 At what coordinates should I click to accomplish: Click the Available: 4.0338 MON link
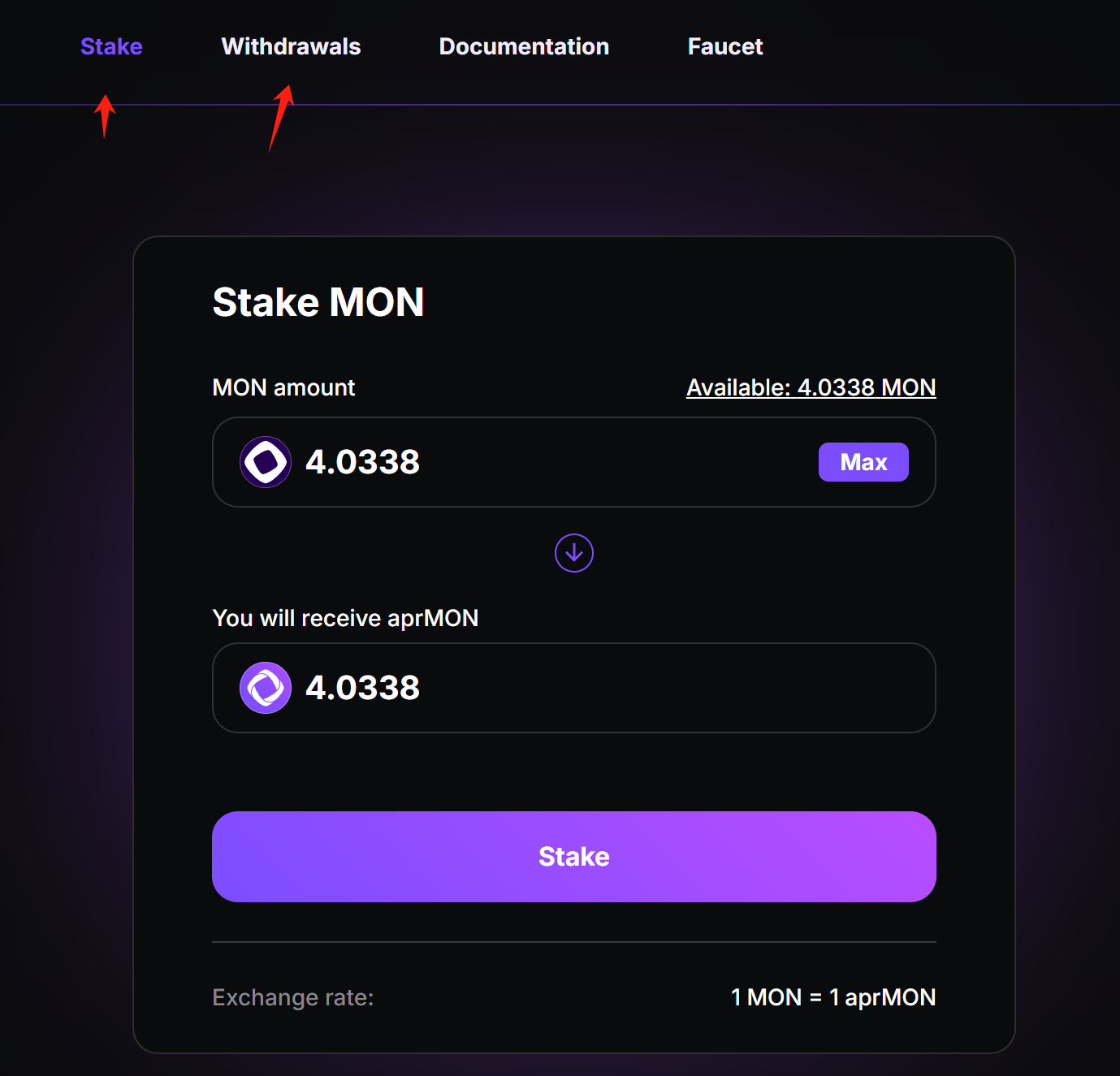pos(811,387)
